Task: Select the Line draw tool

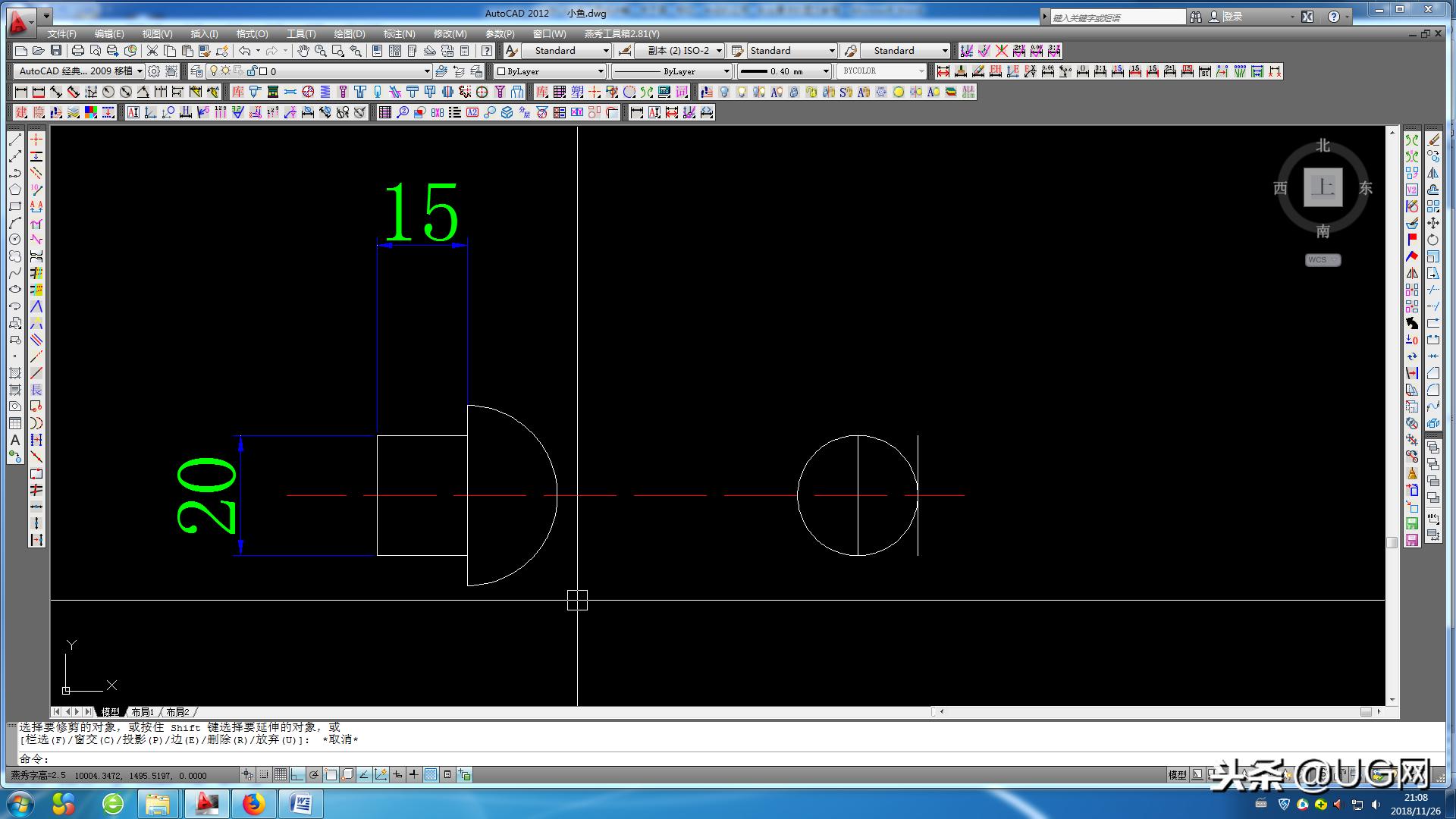Action: [14, 140]
